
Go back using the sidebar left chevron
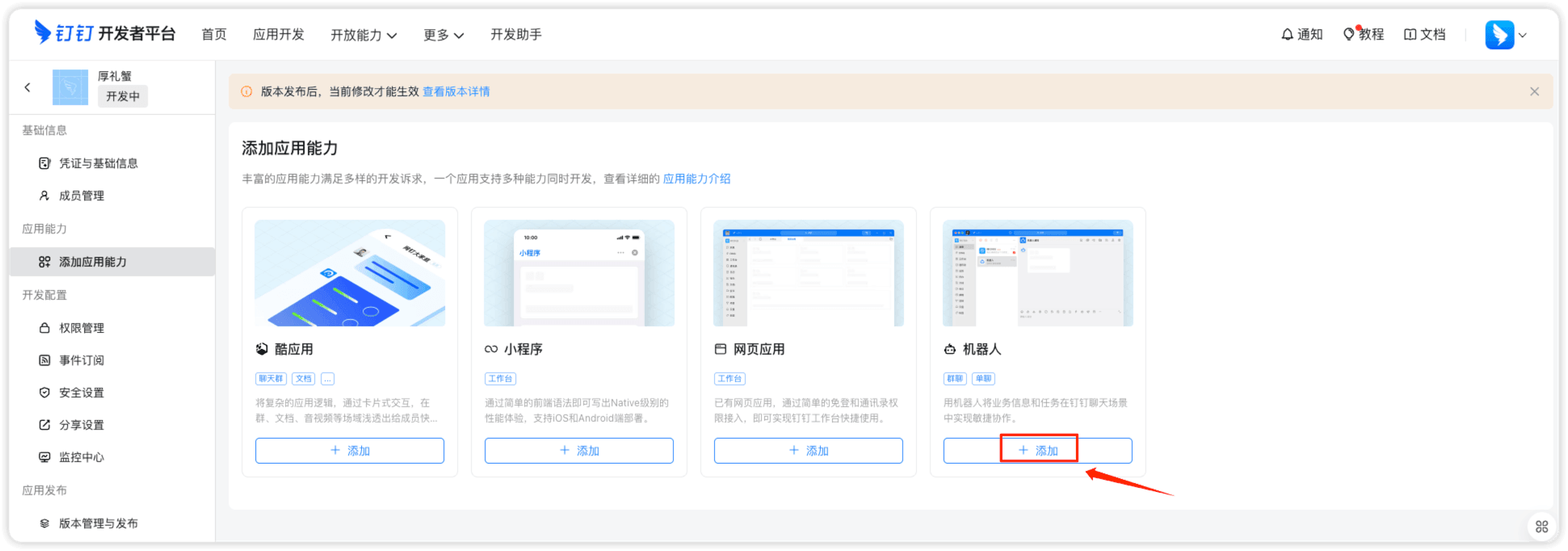click(27, 87)
